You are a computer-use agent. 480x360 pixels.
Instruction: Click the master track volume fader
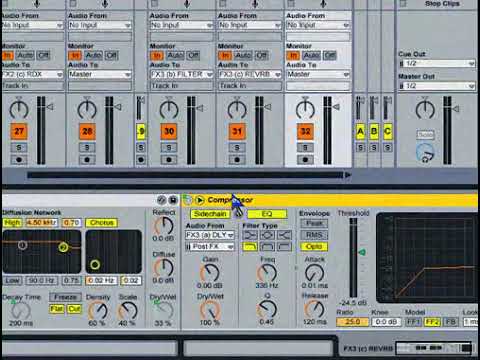tap(455, 109)
